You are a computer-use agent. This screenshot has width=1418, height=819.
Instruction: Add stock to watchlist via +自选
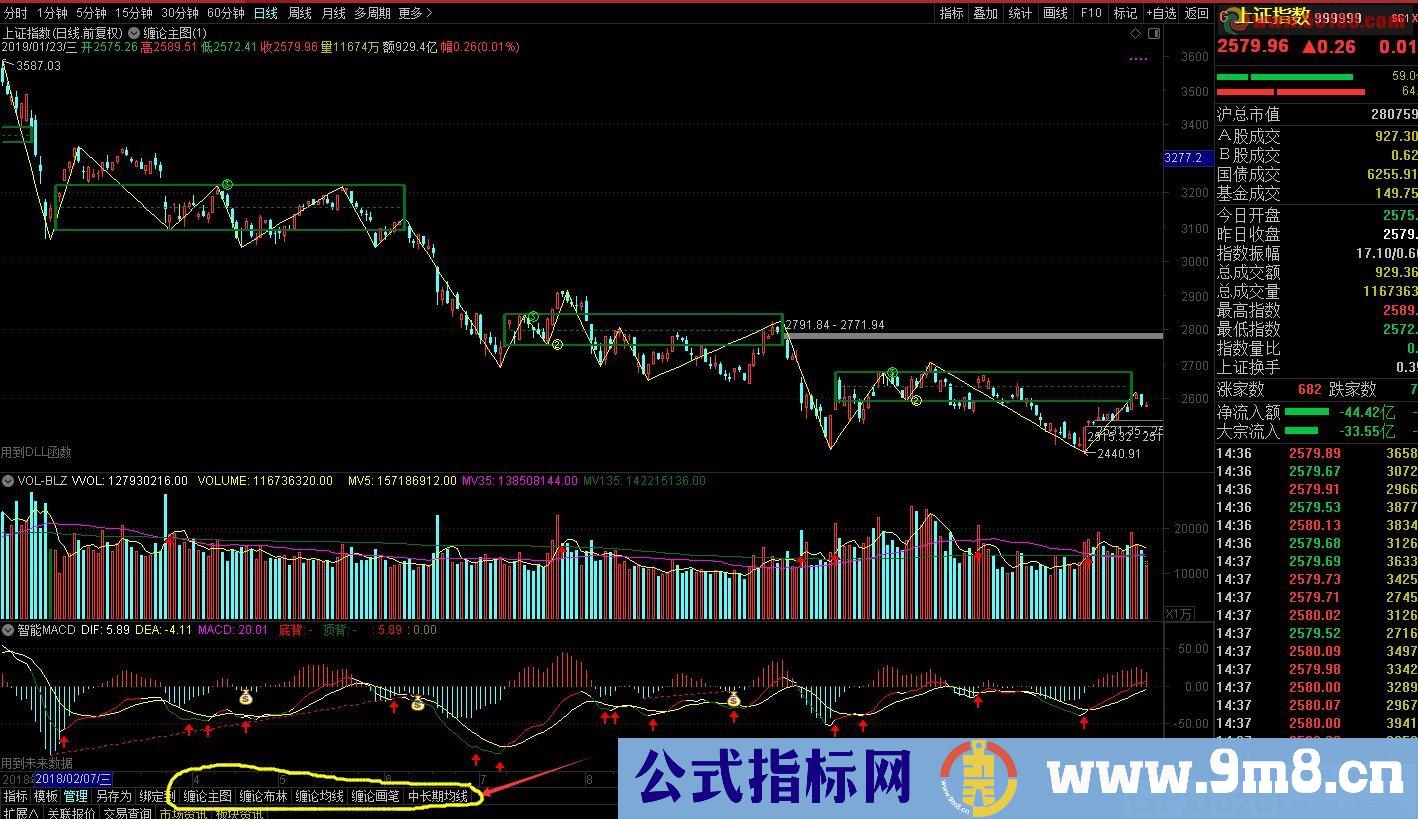[1159, 13]
